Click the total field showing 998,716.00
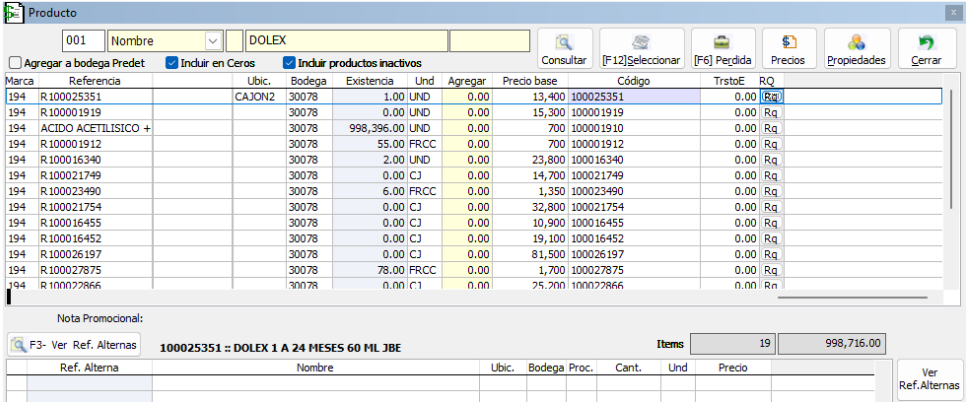 click(x=832, y=344)
